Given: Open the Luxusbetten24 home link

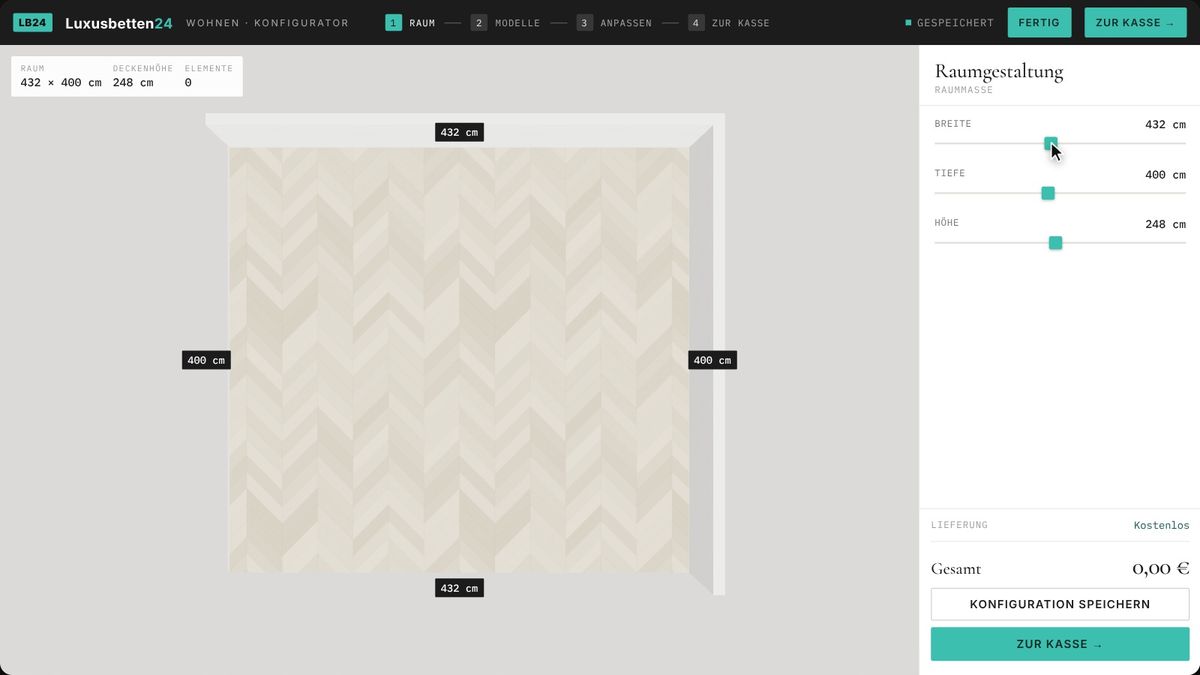Looking at the screenshot, I should (x=119, y=23).
